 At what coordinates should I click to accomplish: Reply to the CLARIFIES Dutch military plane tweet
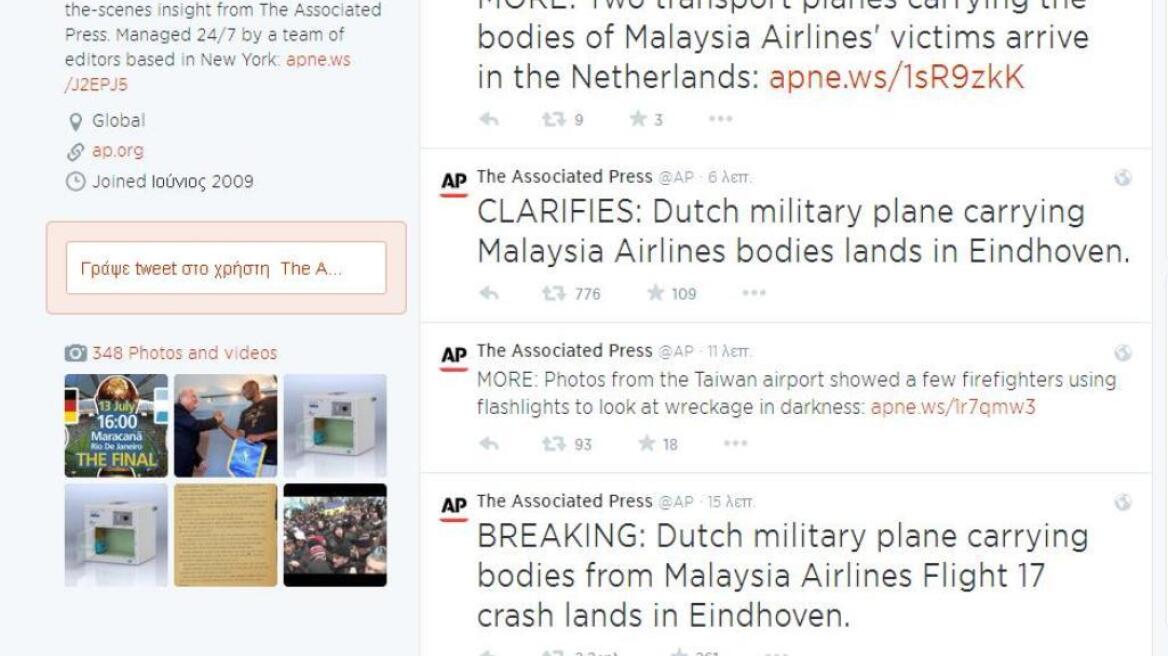point(489,293)
